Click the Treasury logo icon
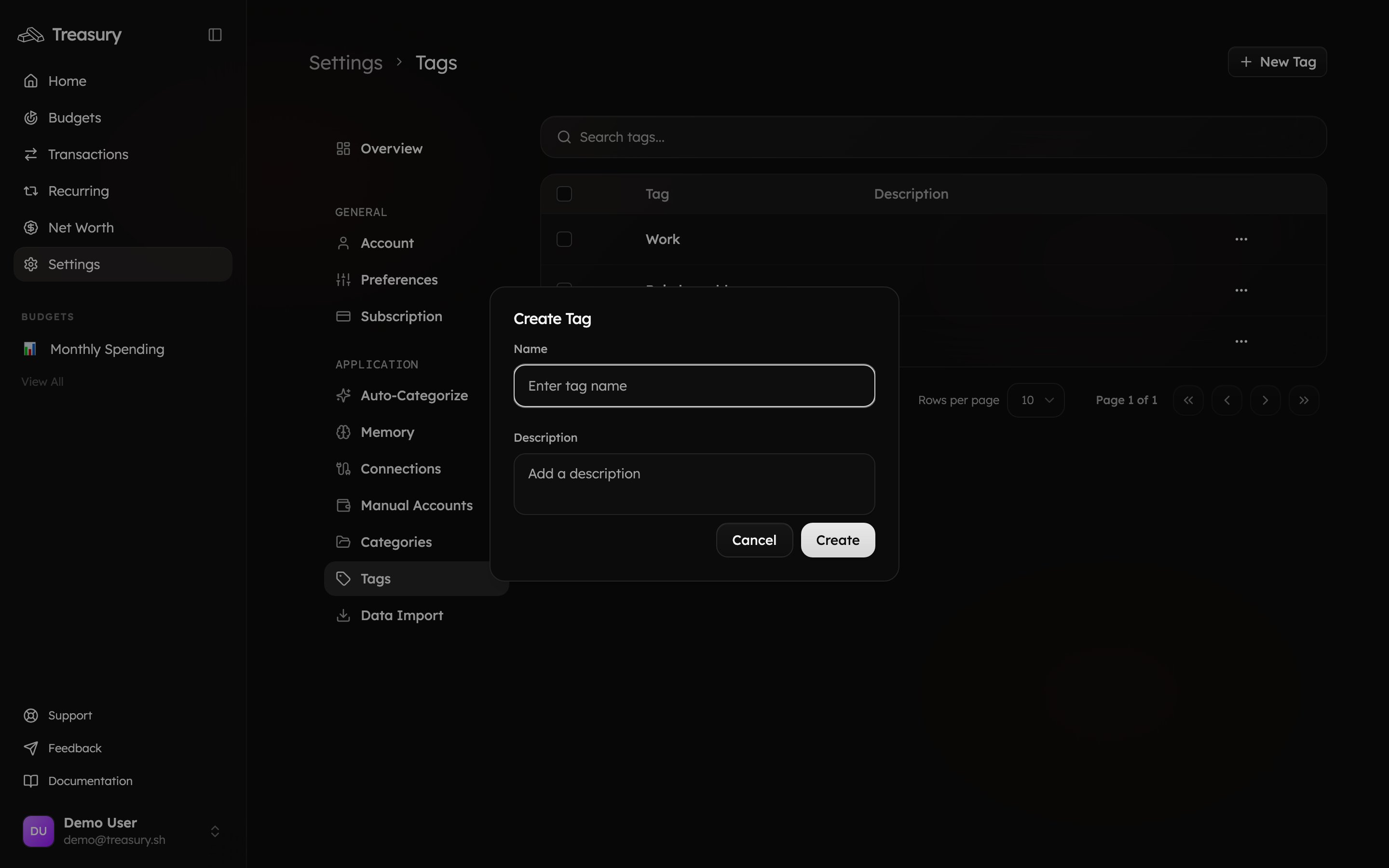Image resolution: width=1389 pixels, height=868 pixels. coord(31,35)
